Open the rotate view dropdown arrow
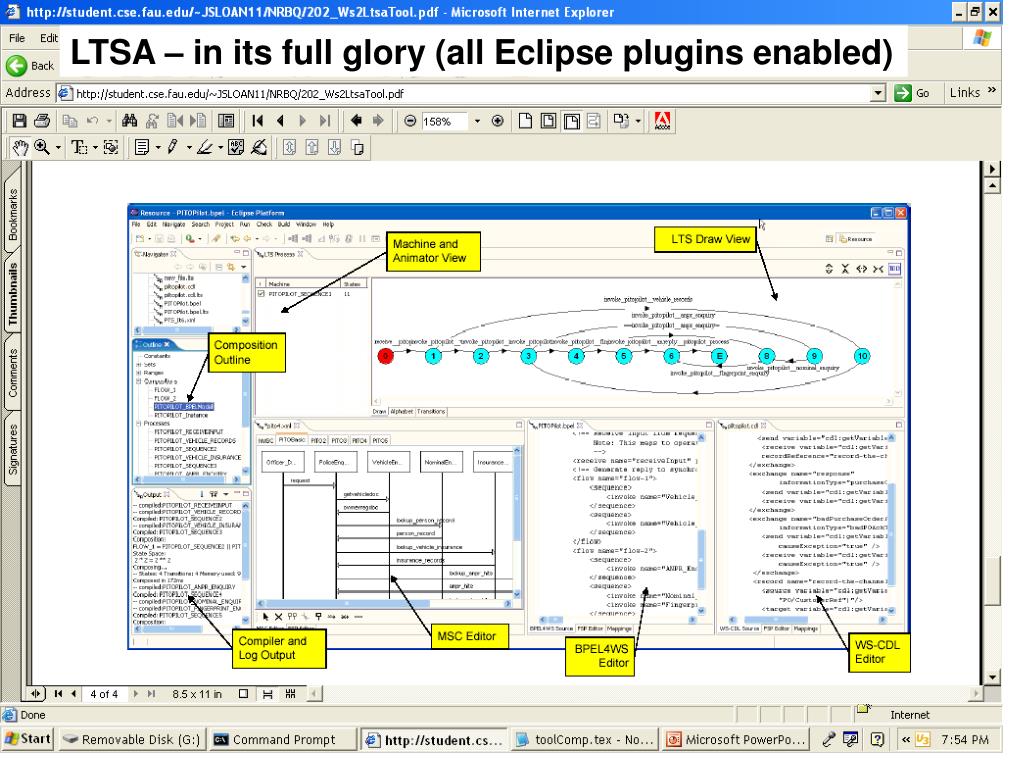1024x768 pixels. [x=637, y=121]
